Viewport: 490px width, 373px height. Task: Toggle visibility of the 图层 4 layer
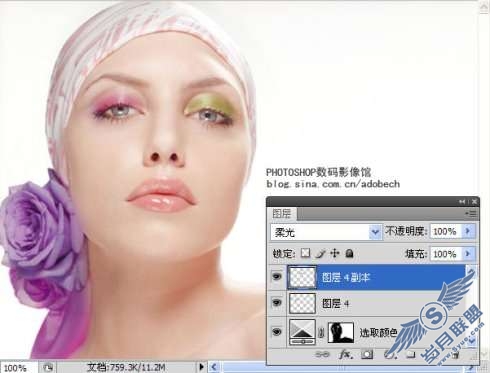[277, 303]
